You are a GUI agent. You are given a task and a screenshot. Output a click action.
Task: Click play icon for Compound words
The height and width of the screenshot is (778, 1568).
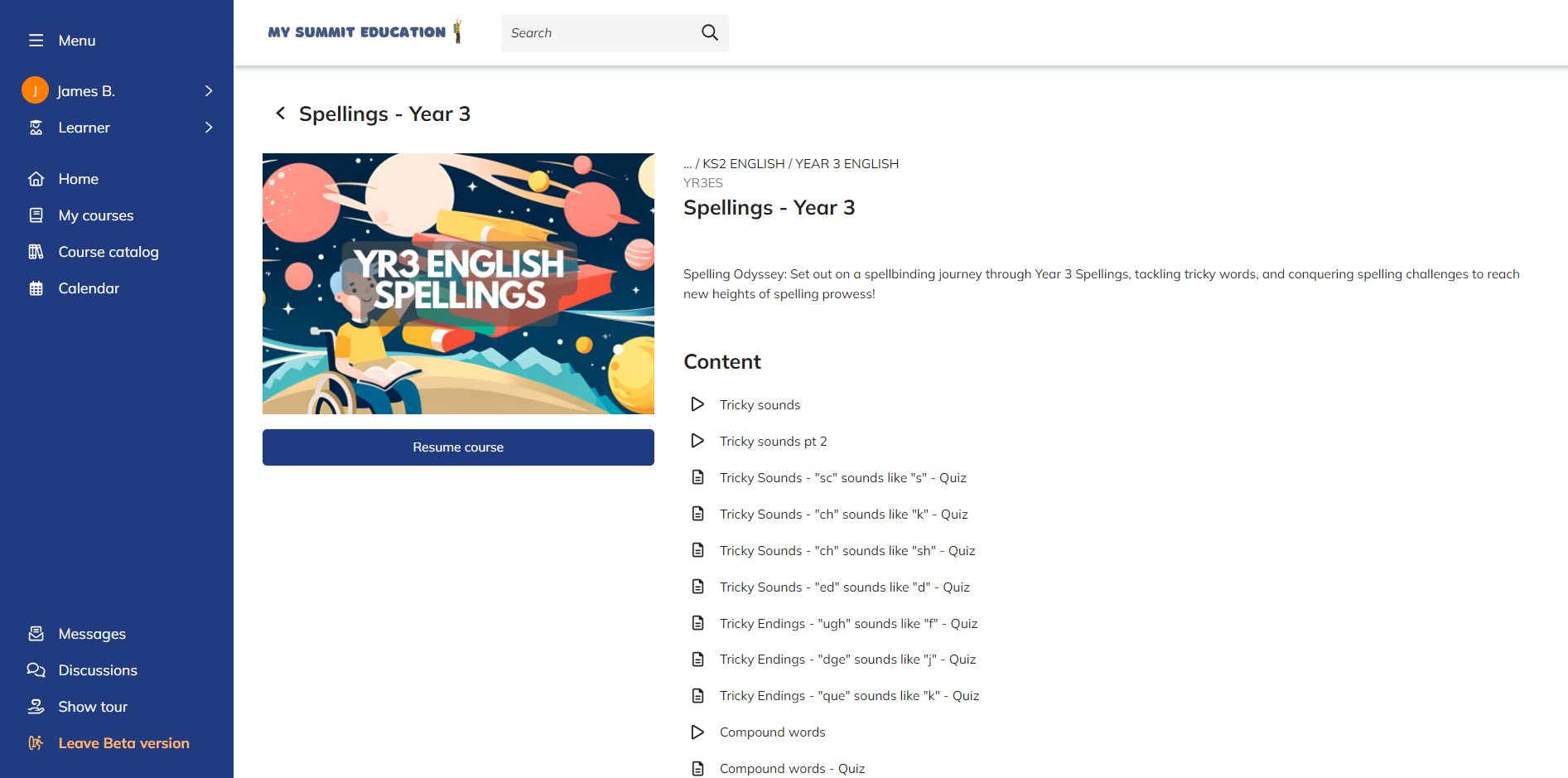click(x=697, y=732)
